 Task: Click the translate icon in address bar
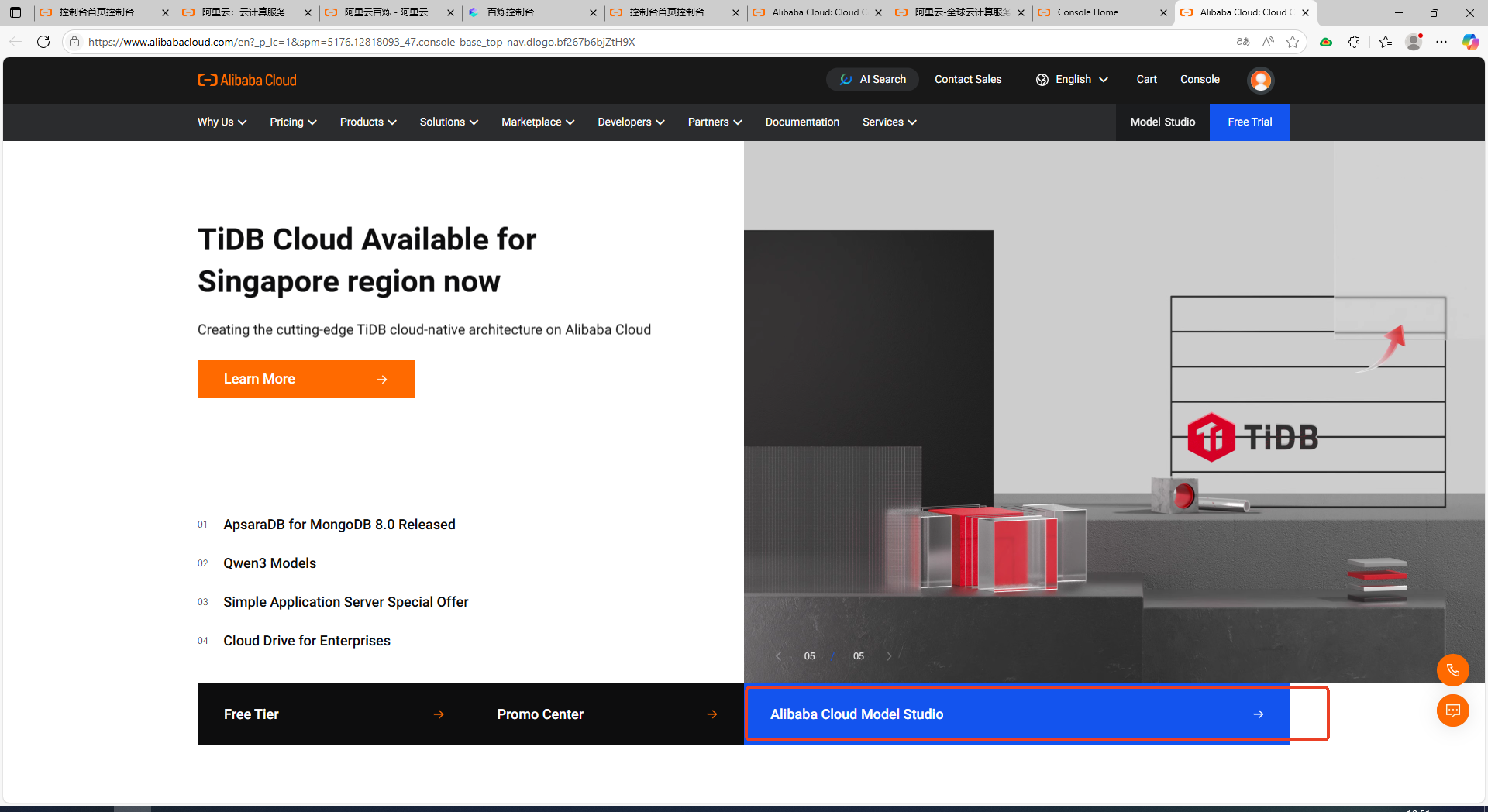click(x=1243, y=42)
